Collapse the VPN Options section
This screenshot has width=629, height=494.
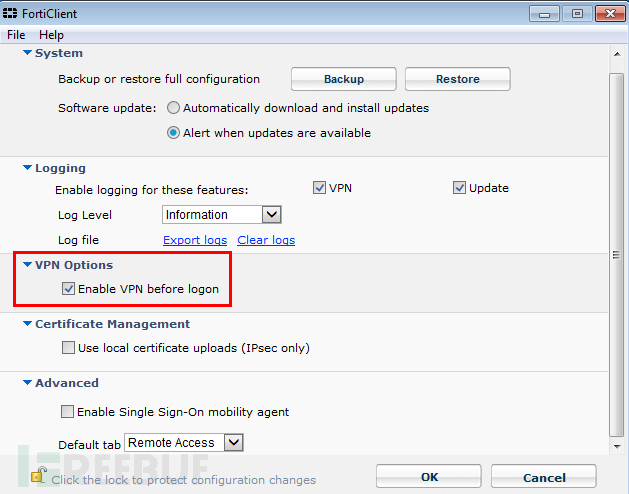[x=27, y=265]
